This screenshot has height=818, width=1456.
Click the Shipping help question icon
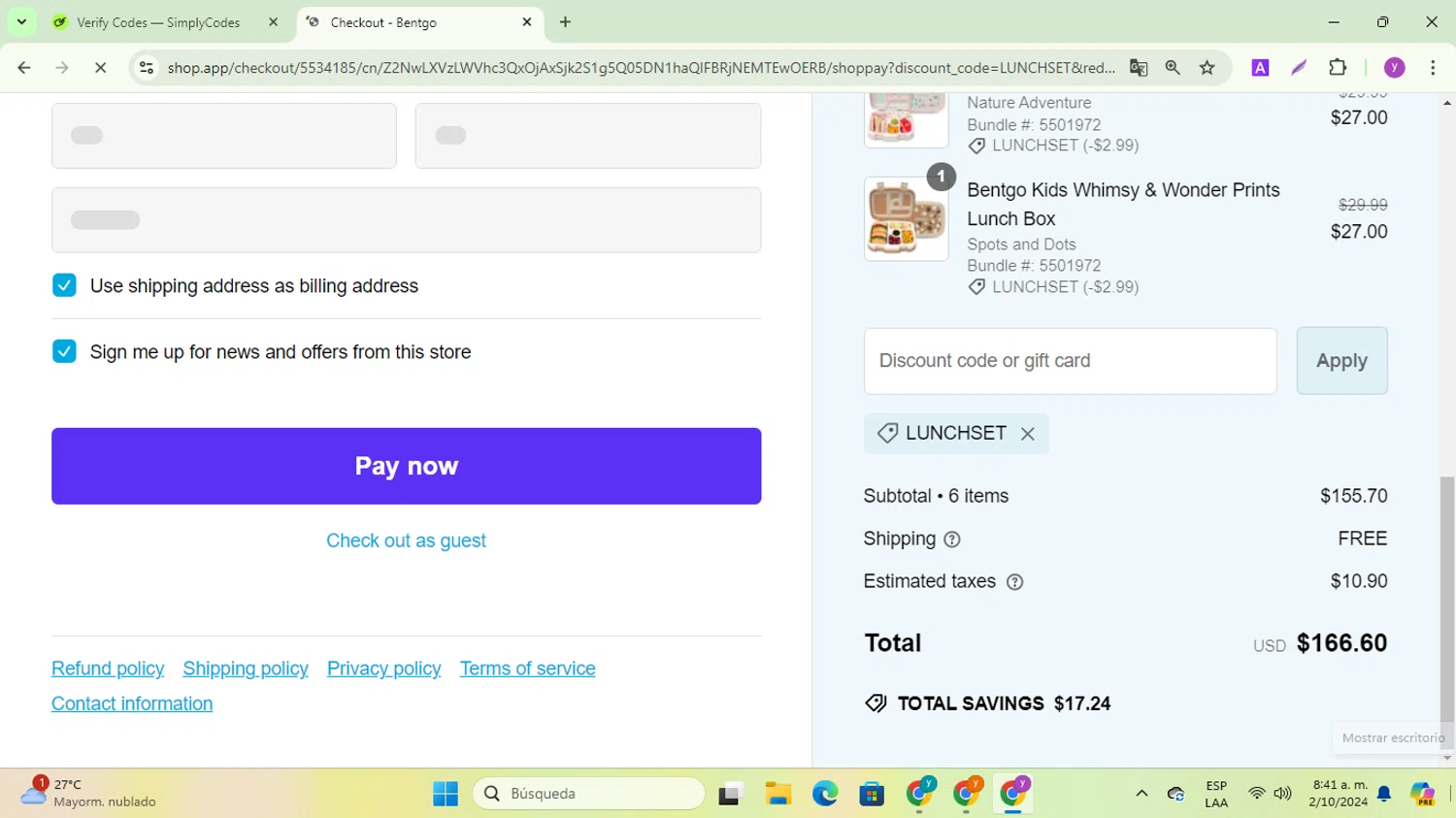click(952, 540)
